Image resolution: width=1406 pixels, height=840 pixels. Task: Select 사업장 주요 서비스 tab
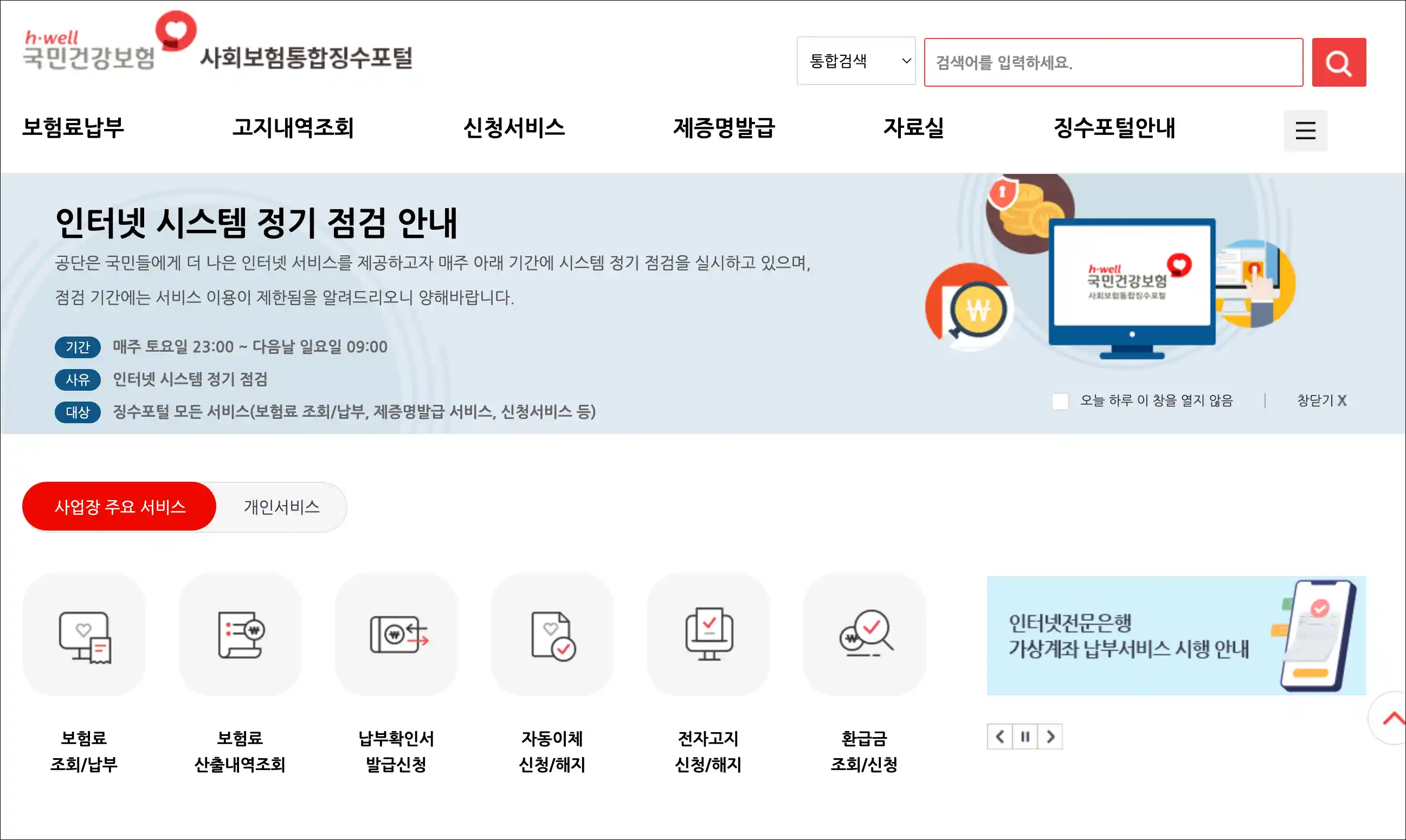tap(119, 507)
